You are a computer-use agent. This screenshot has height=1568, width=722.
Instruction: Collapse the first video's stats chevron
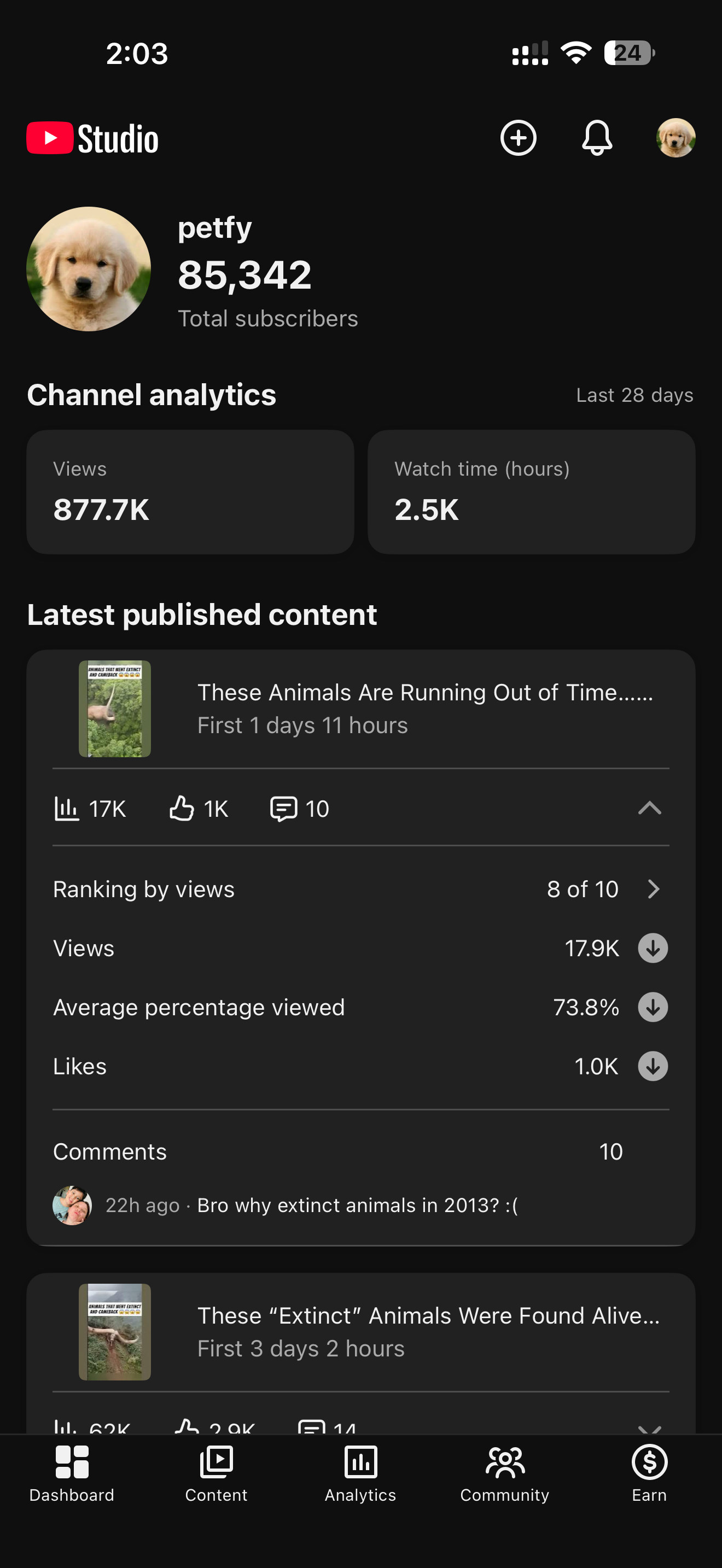coord(650,809)
